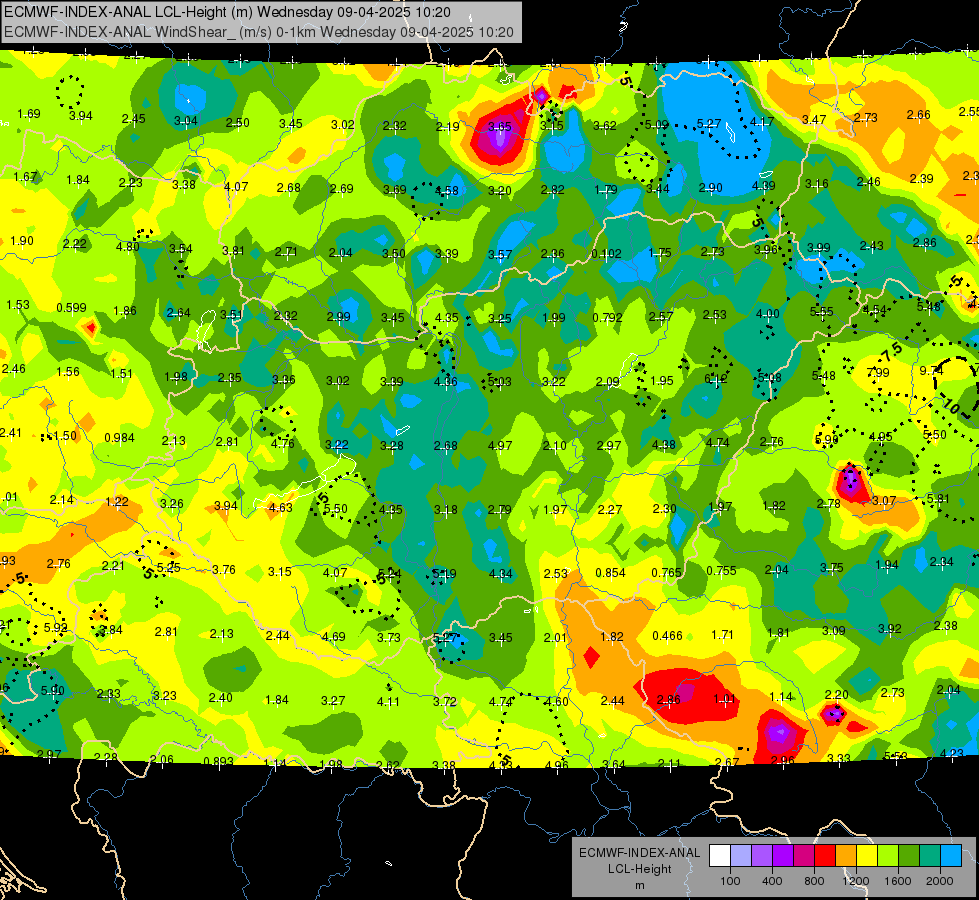Click the wind shear value 0.854
Image resolution: width=979 pixels, height=900 pixels.
coord(610,573)
